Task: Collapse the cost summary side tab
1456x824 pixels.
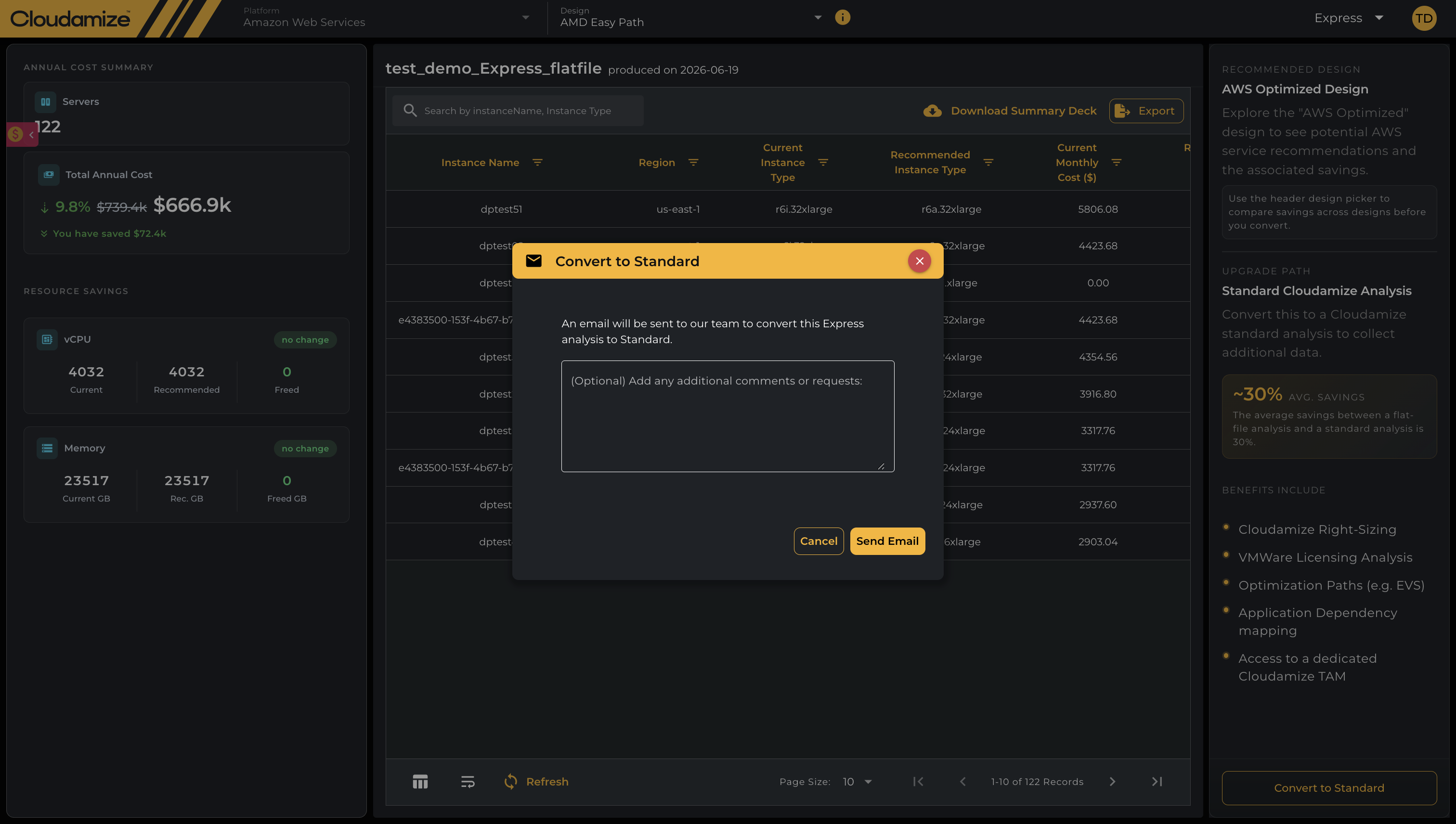Action: click(x=22, y=135)
